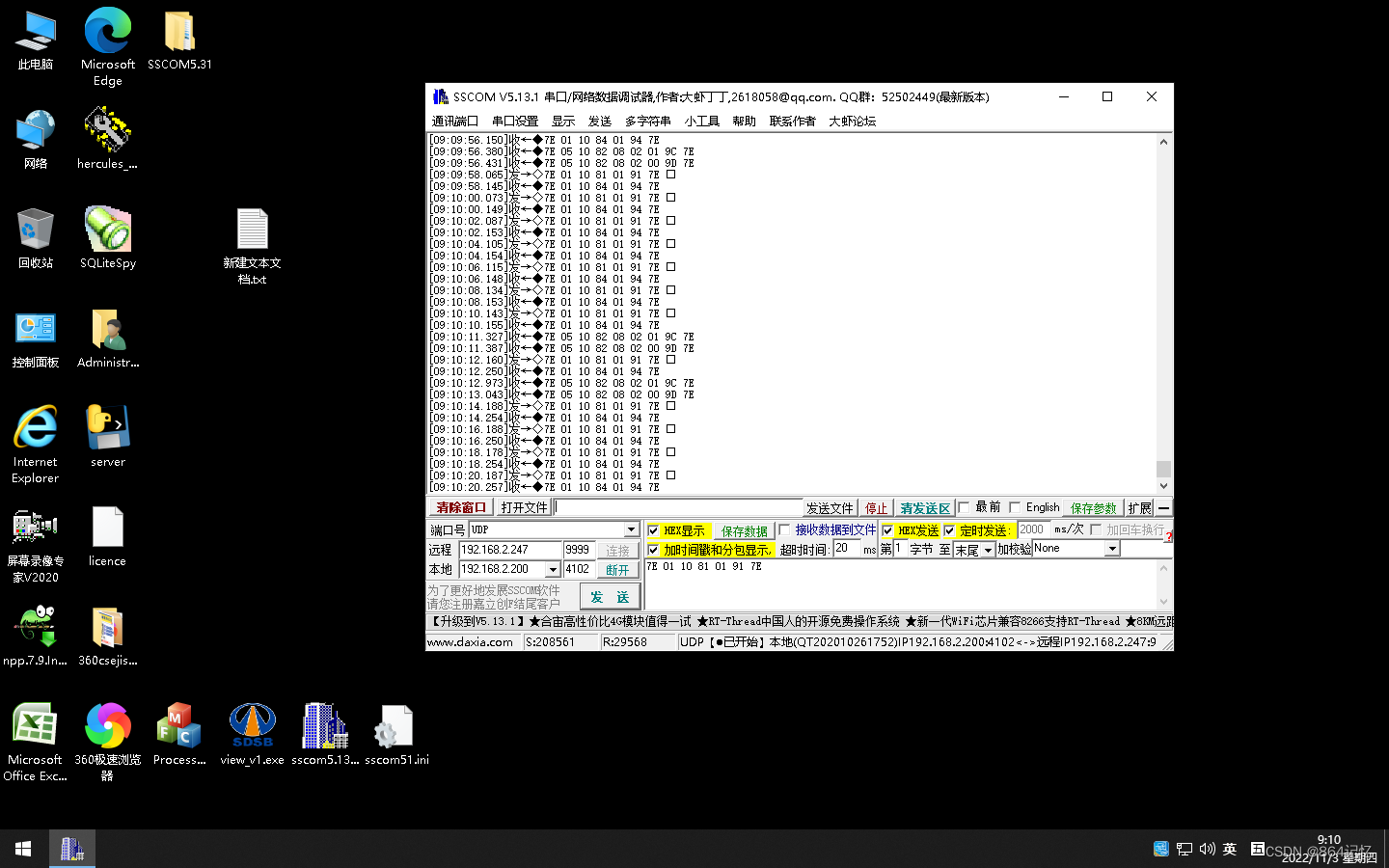This screenshot has width=1389, height=868.
Task: Click the 超时时间 20 ms field
Action: [x=847, y=548]
